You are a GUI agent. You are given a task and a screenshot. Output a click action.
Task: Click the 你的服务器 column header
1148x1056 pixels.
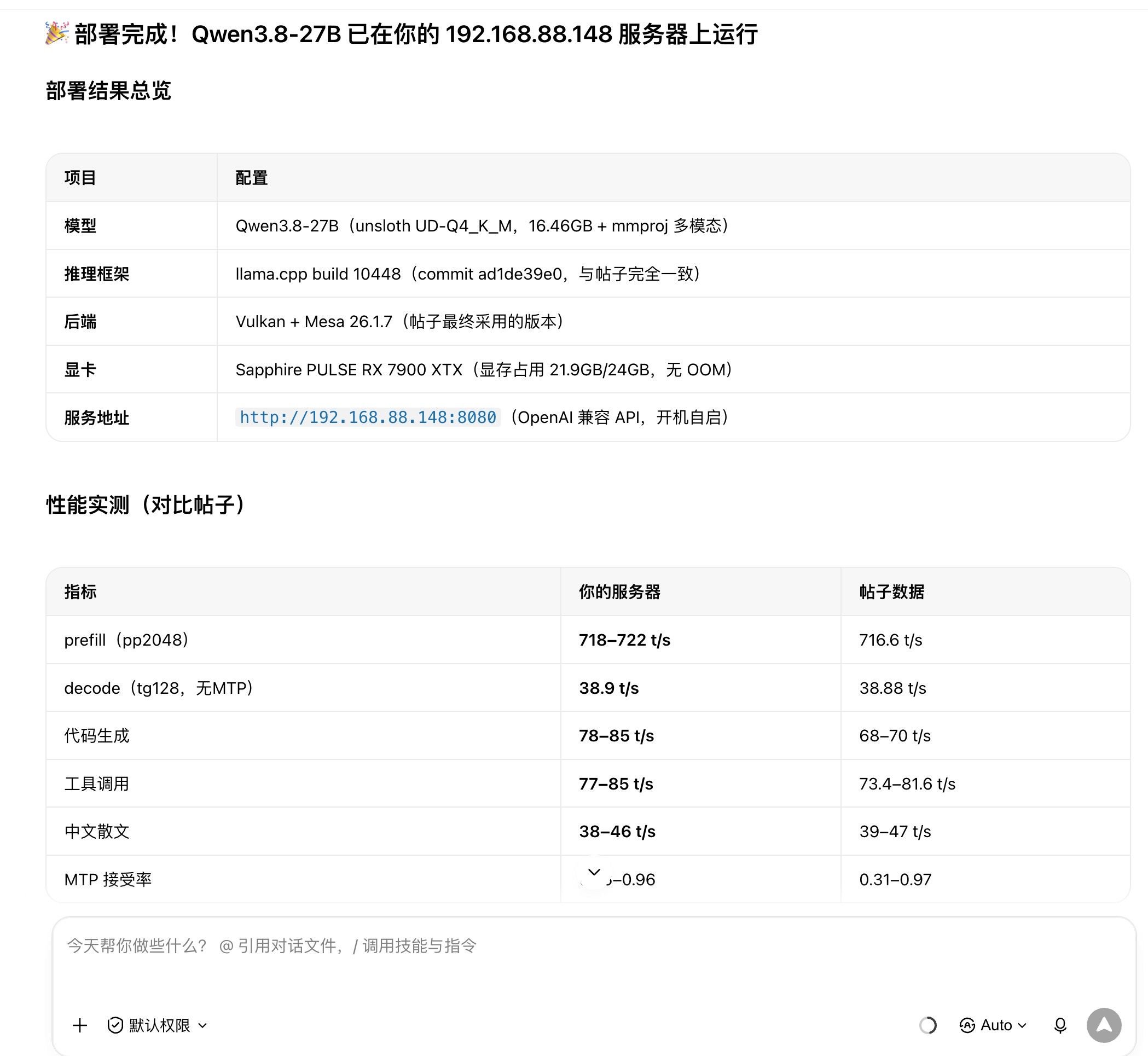tap(619, 591)
